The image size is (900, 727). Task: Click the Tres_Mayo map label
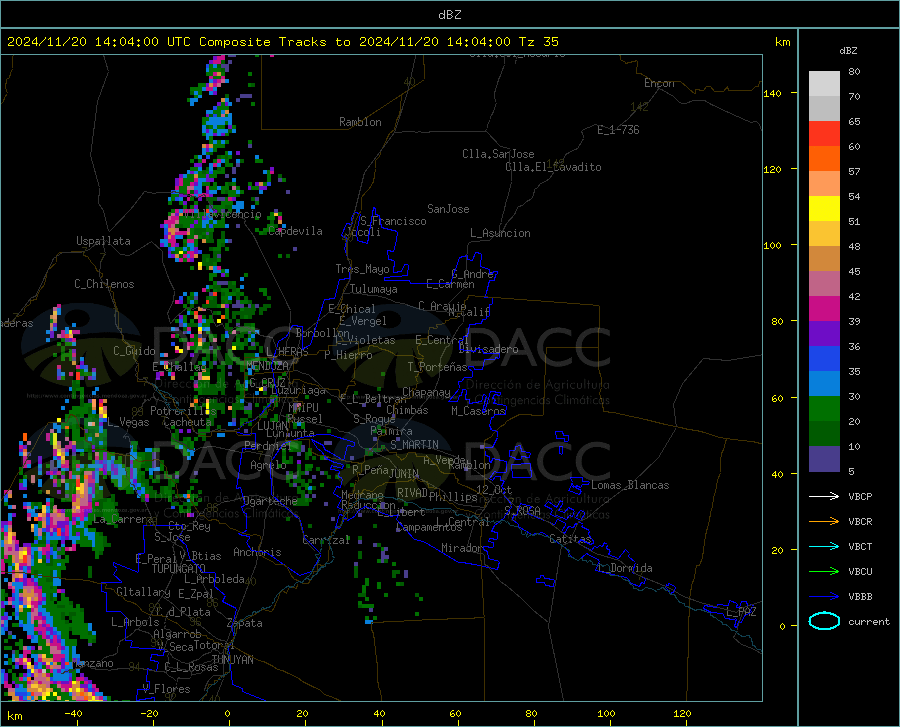(362, 269)
